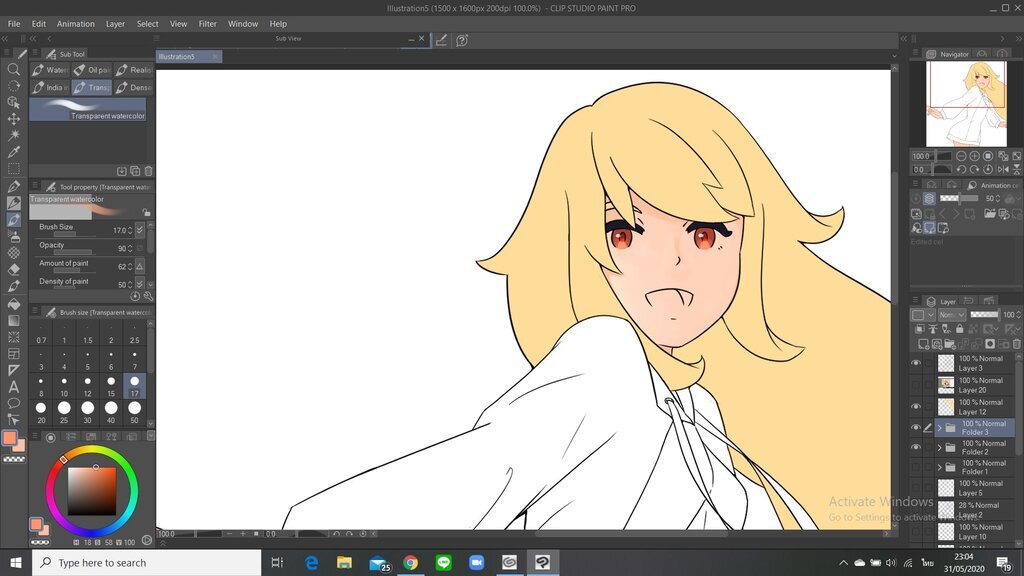1024x576 pixels.
Task: Pick the Eyedropper tool
Action: click(14, 152)
